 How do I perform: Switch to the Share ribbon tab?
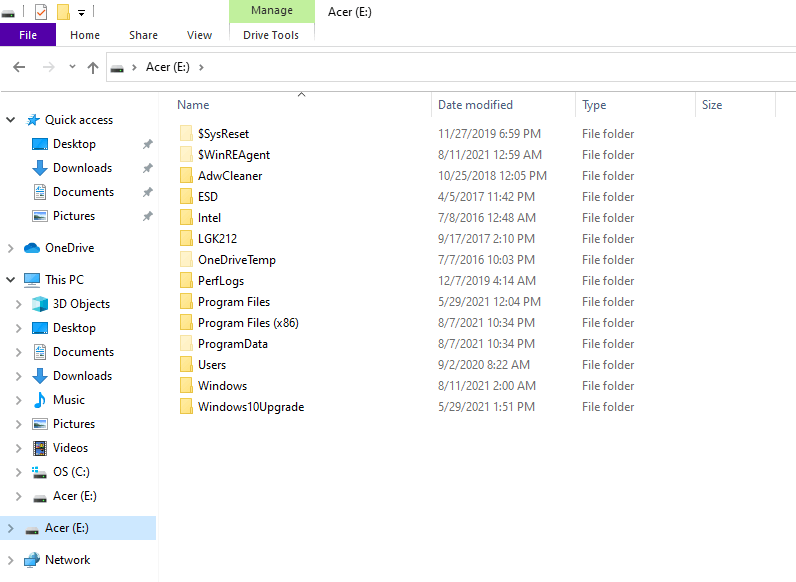pyautogui.click(x=143, y=35)
